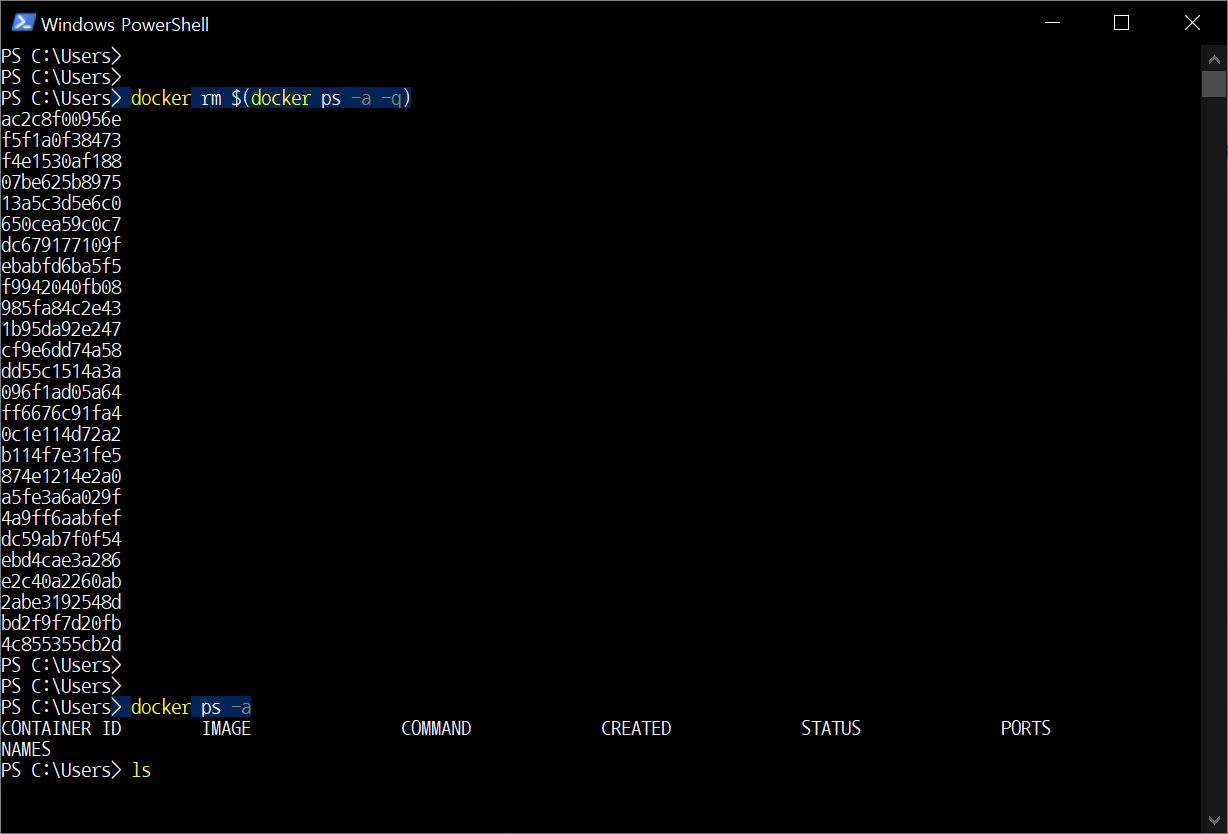
Task: Click container ID ac2c8f00956e
Action: click(62, 119)
